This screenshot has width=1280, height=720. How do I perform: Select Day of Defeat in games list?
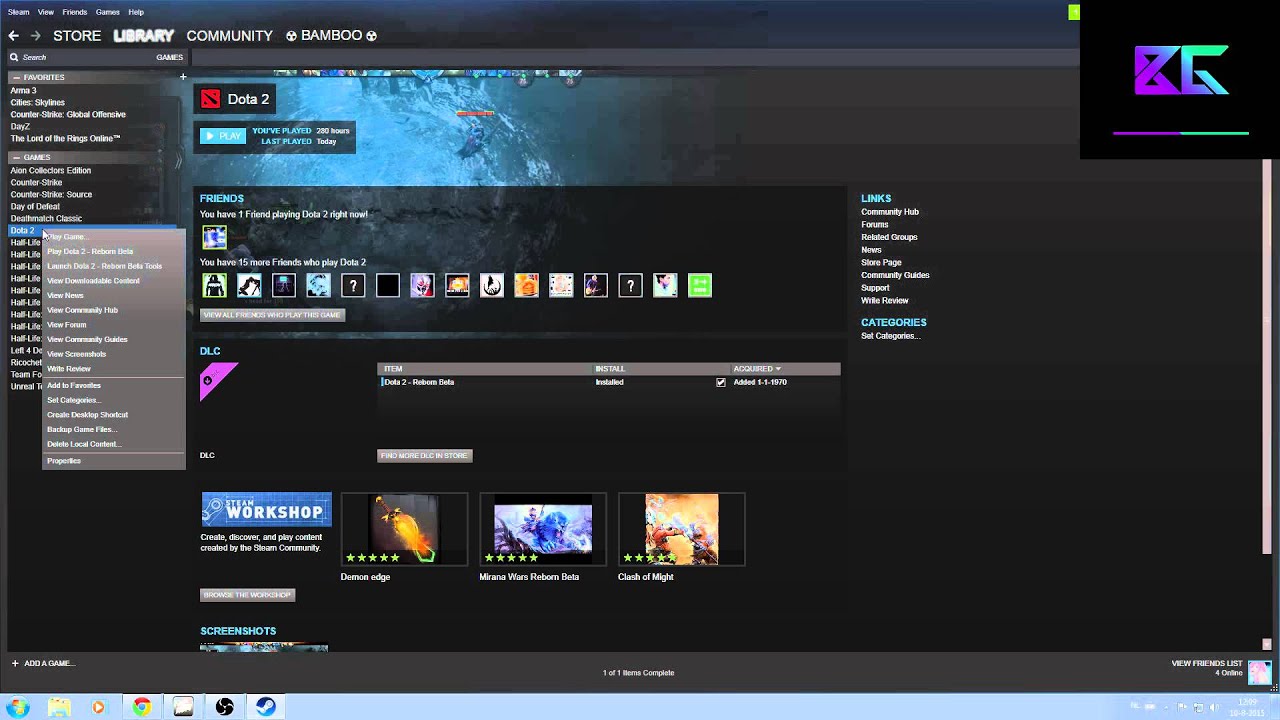point(35,207)
